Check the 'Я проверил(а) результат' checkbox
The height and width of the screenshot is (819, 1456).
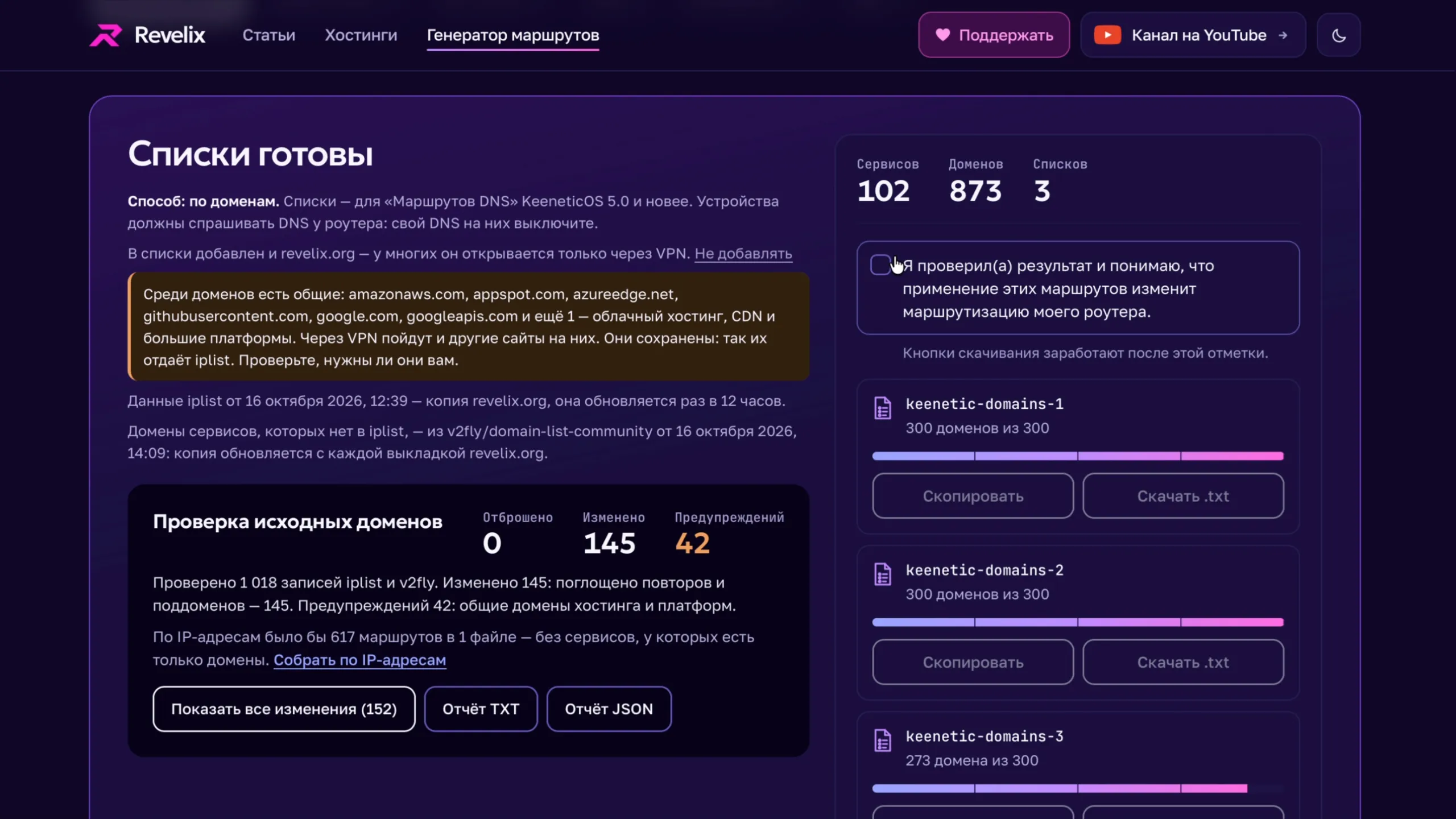pyautogui.click(x=880, y=265)
